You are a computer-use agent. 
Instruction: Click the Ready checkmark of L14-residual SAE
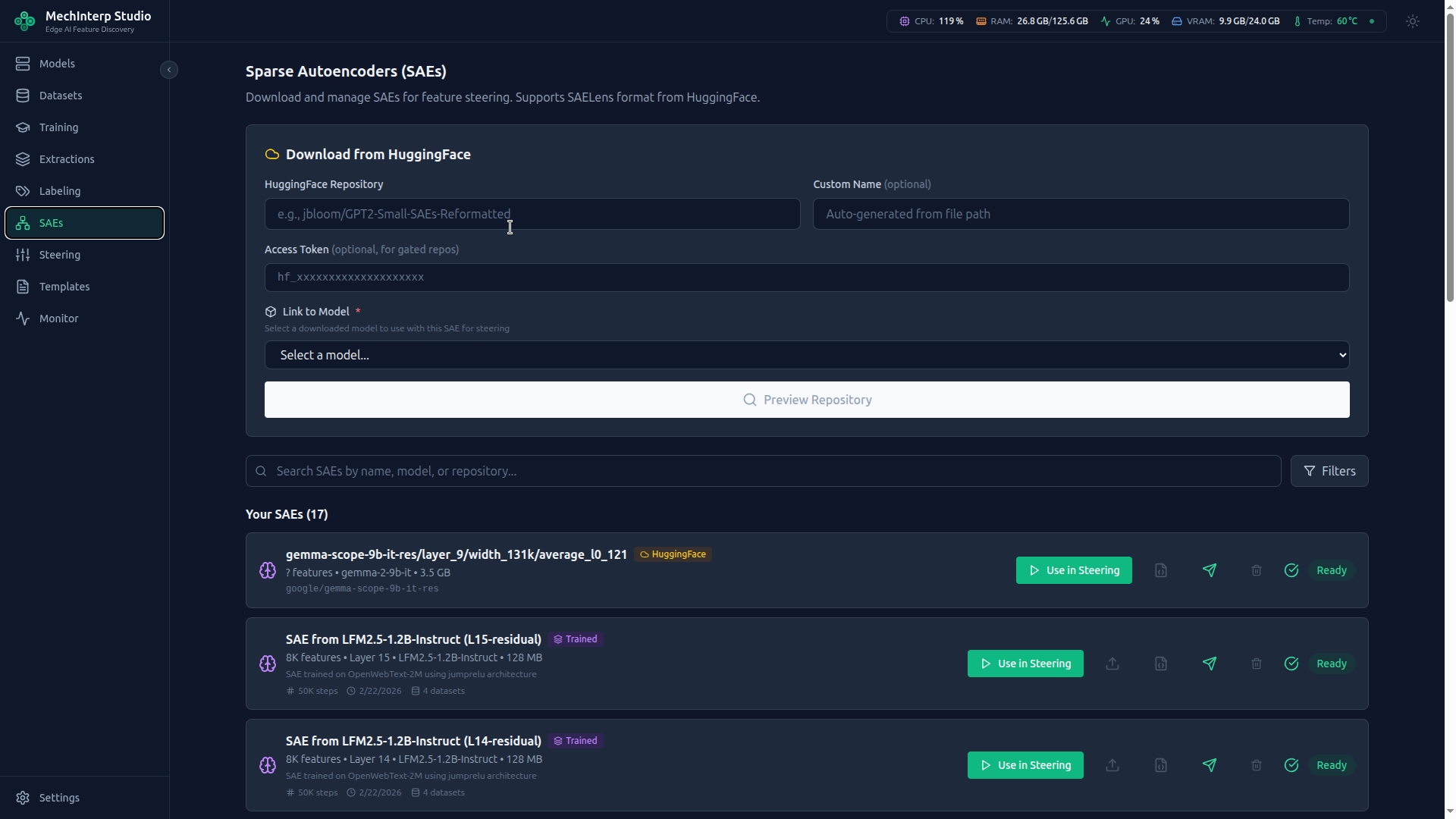tap(1291, 765)
